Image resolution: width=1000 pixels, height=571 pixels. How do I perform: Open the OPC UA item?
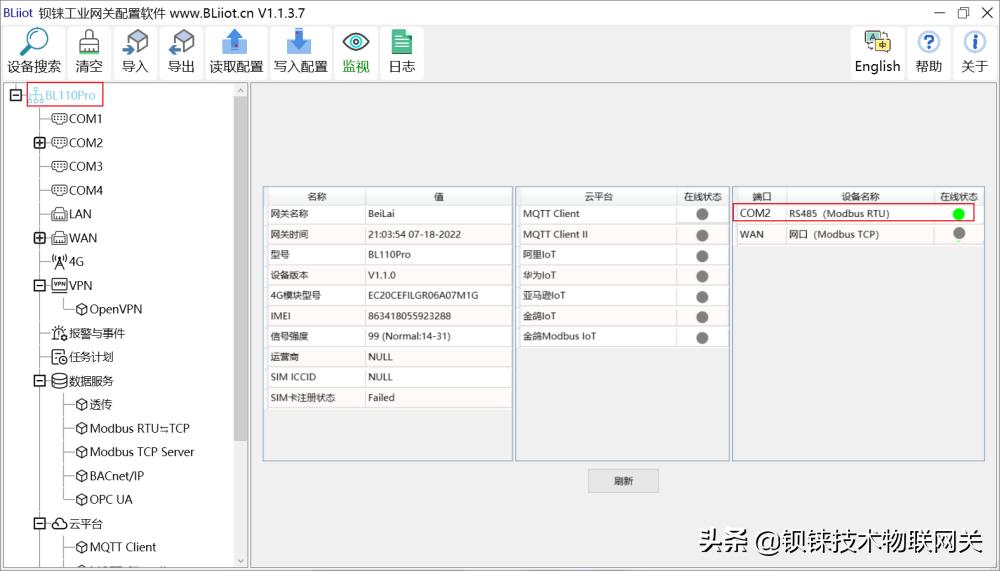pos(104,500)
